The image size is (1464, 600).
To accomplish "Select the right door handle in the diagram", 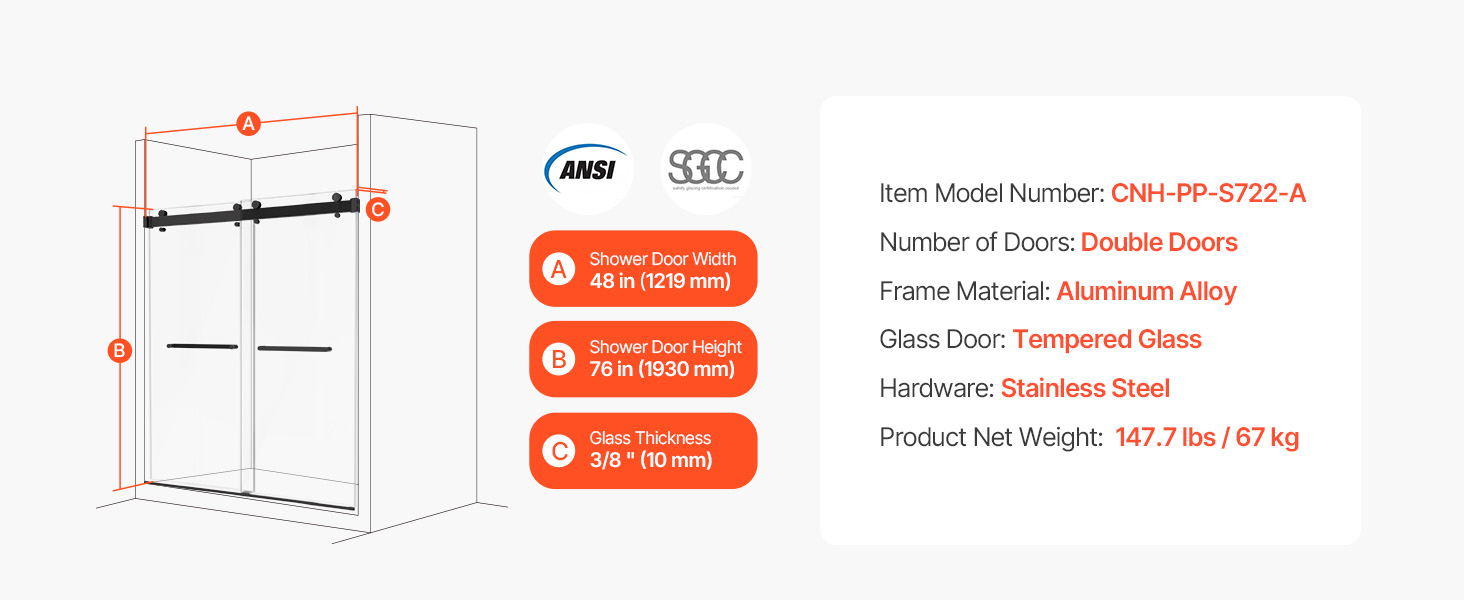I will tap(294, 349).
